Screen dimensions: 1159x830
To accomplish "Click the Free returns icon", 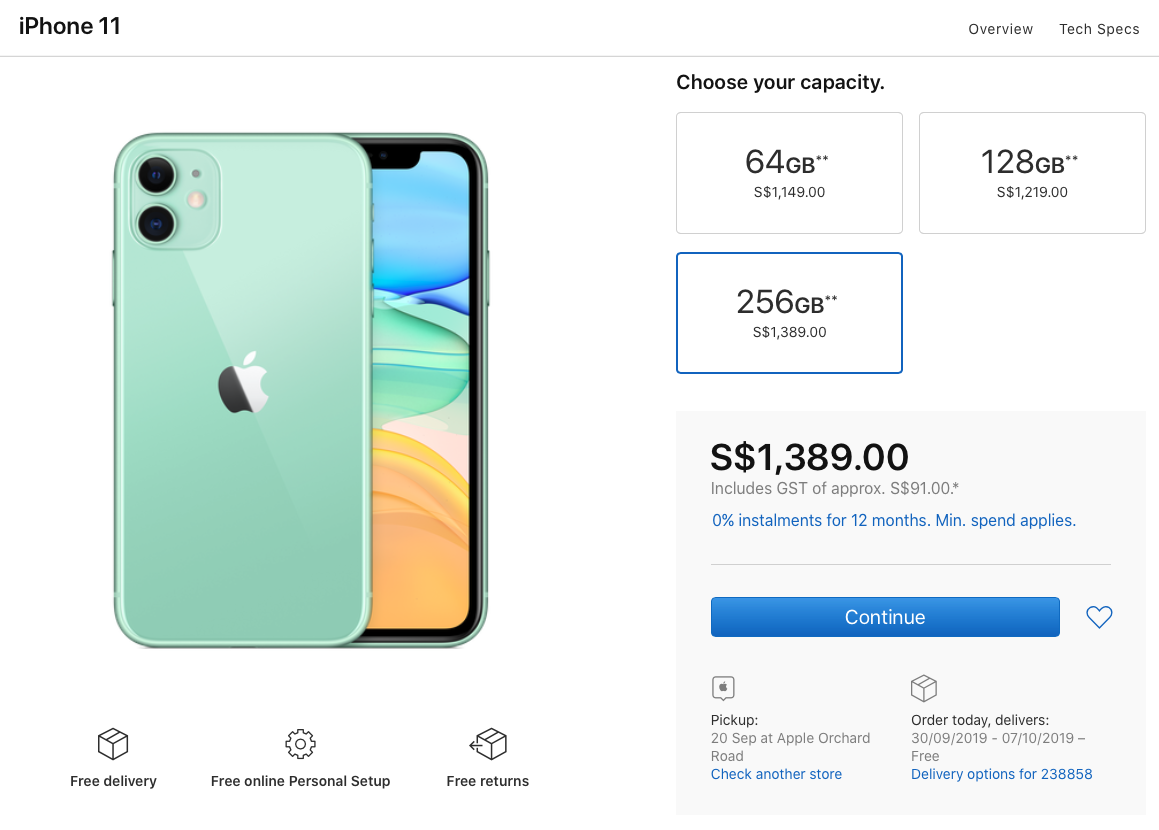I will (487, 742).
